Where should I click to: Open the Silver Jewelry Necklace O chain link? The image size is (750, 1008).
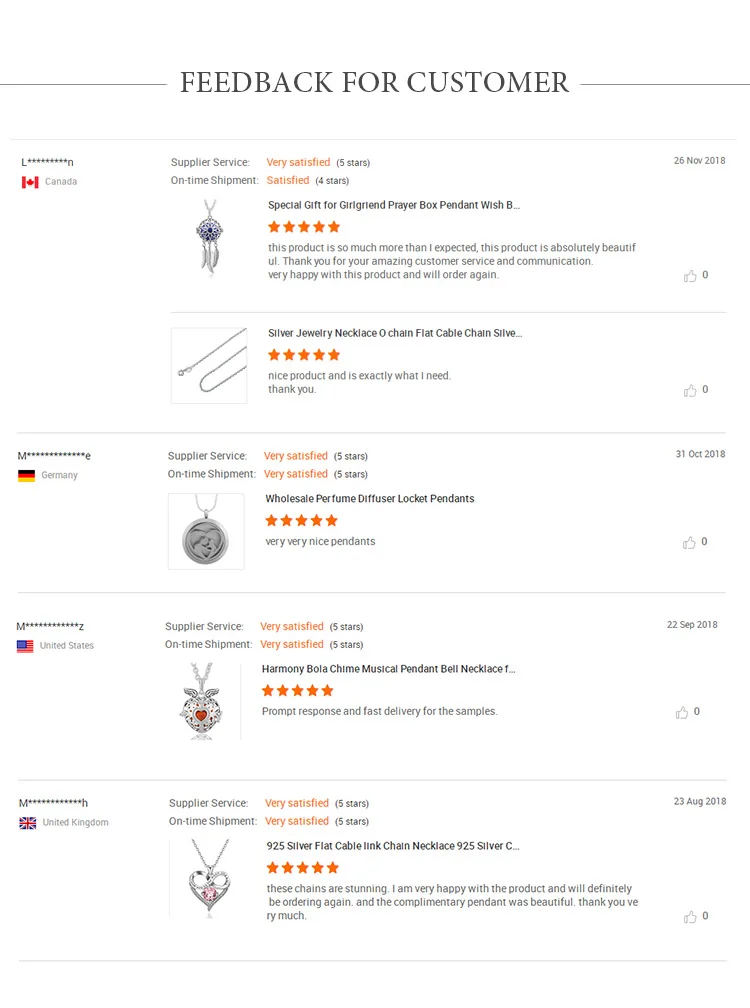[x=395, y=333]
